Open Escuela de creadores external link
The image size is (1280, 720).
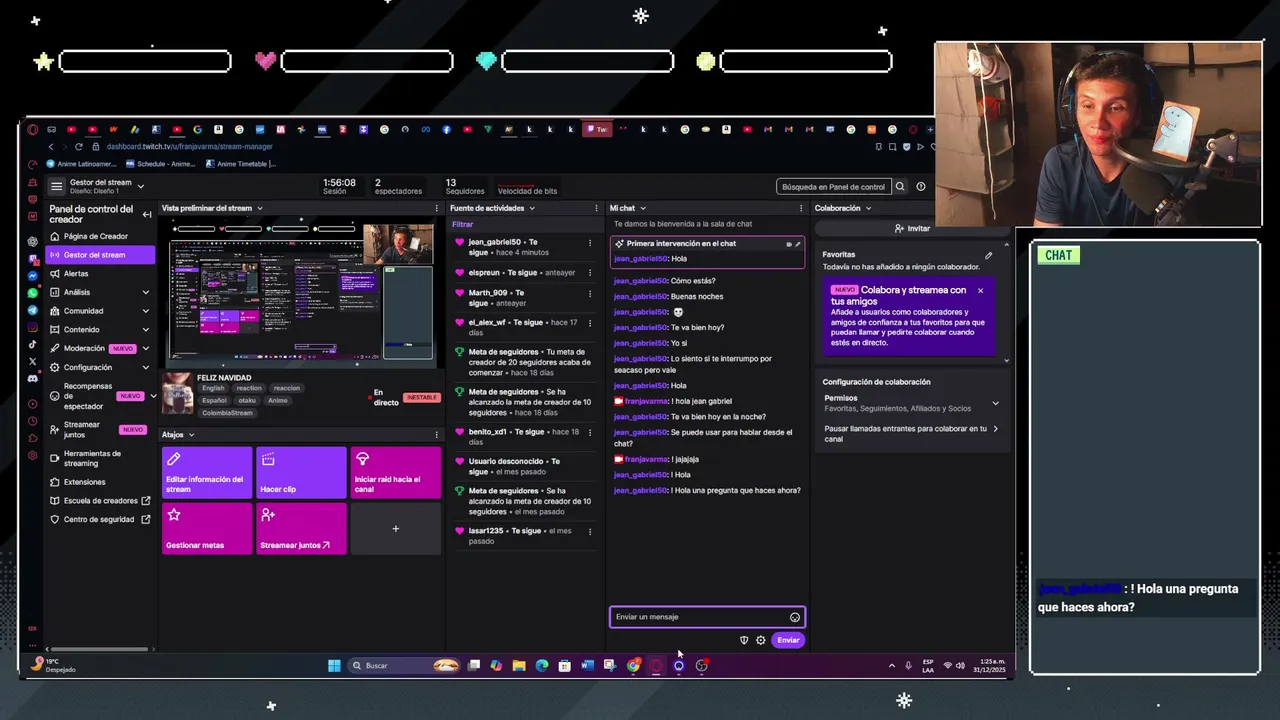point(101,500)
